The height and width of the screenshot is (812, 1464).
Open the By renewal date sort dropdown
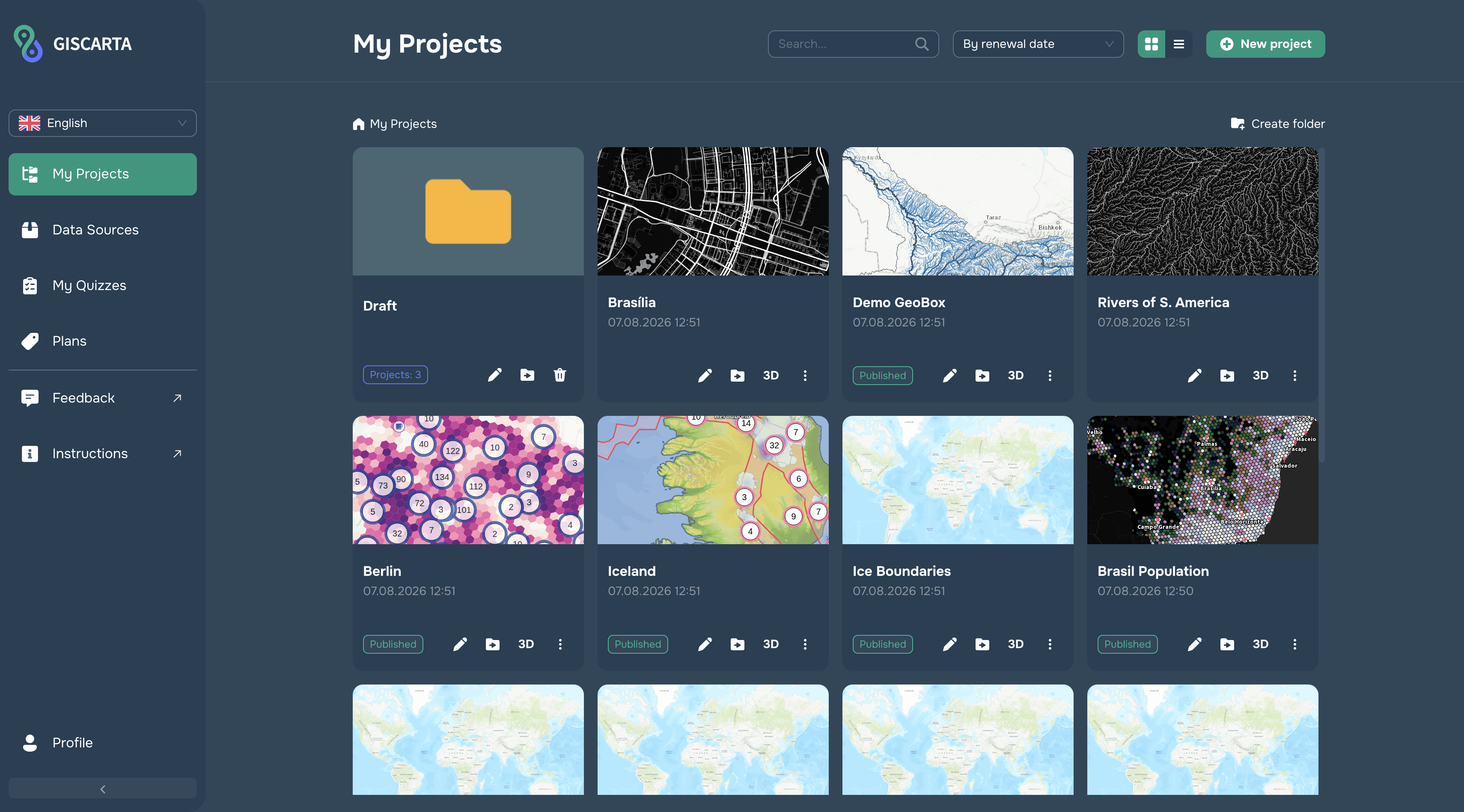tap(1038, 44)
